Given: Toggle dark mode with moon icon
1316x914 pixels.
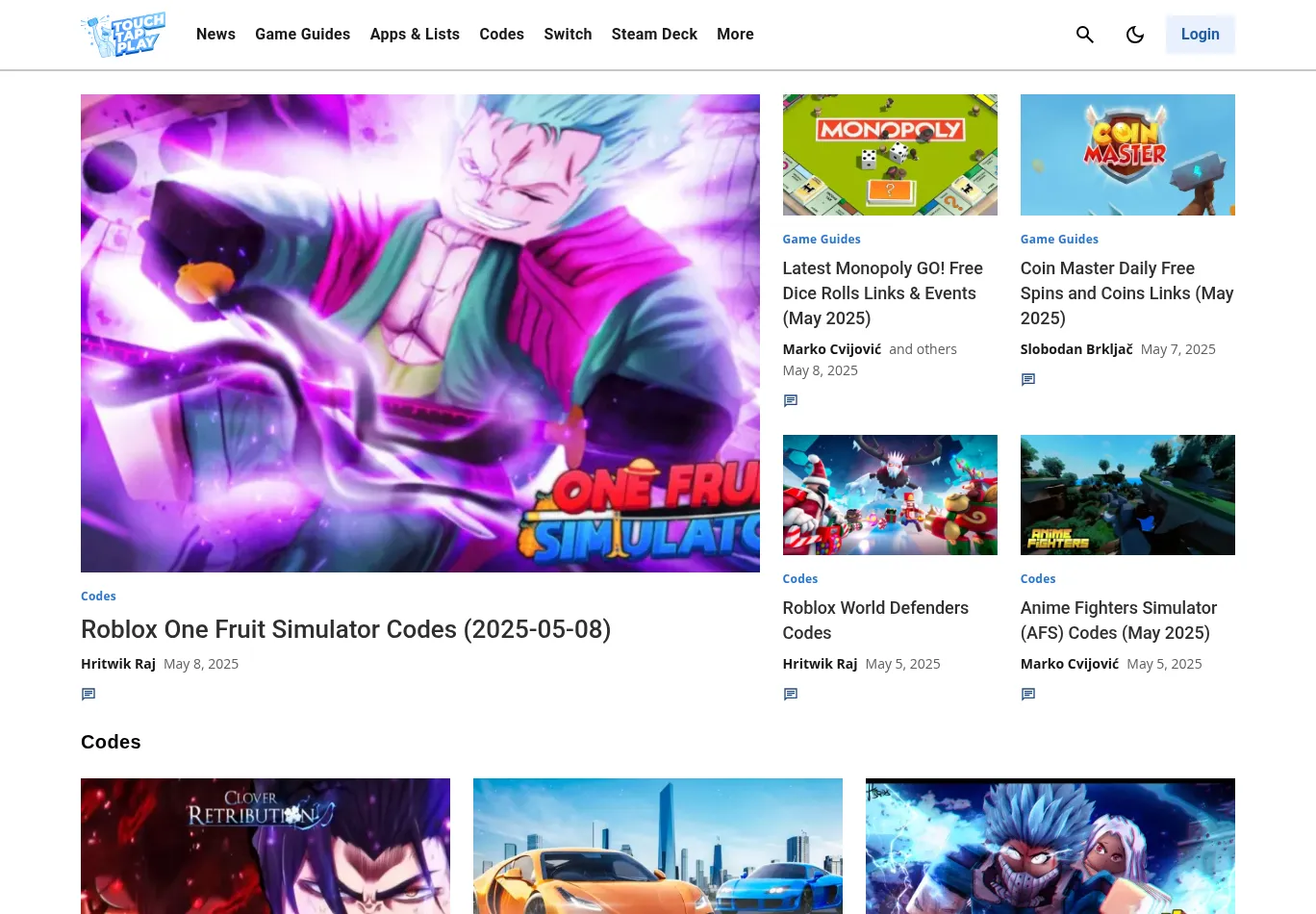Looking at the screenshot, I should point(1134,35).
